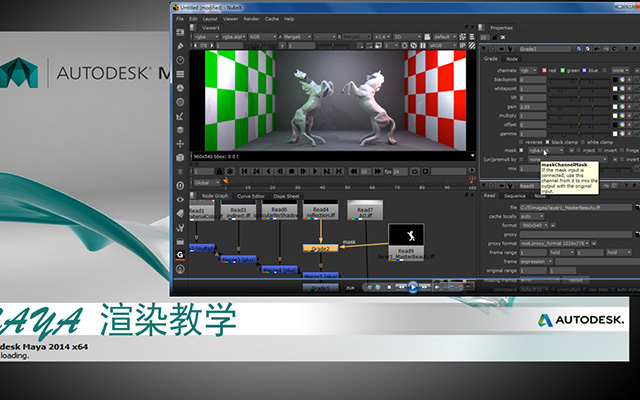Open the Color nodes wheel icon
Screen dimensions: 640x400
coord(180,88)
